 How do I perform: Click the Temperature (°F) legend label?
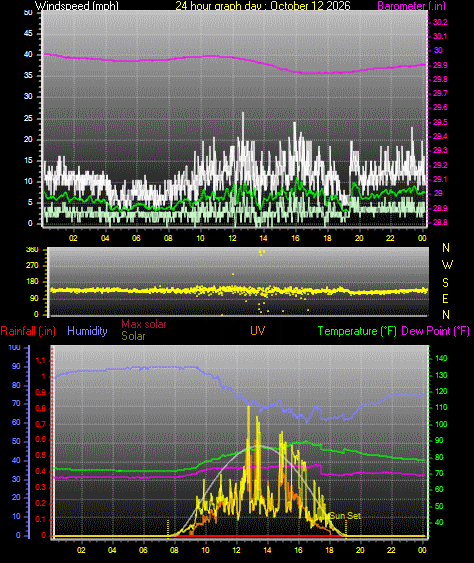pos(357,331)
